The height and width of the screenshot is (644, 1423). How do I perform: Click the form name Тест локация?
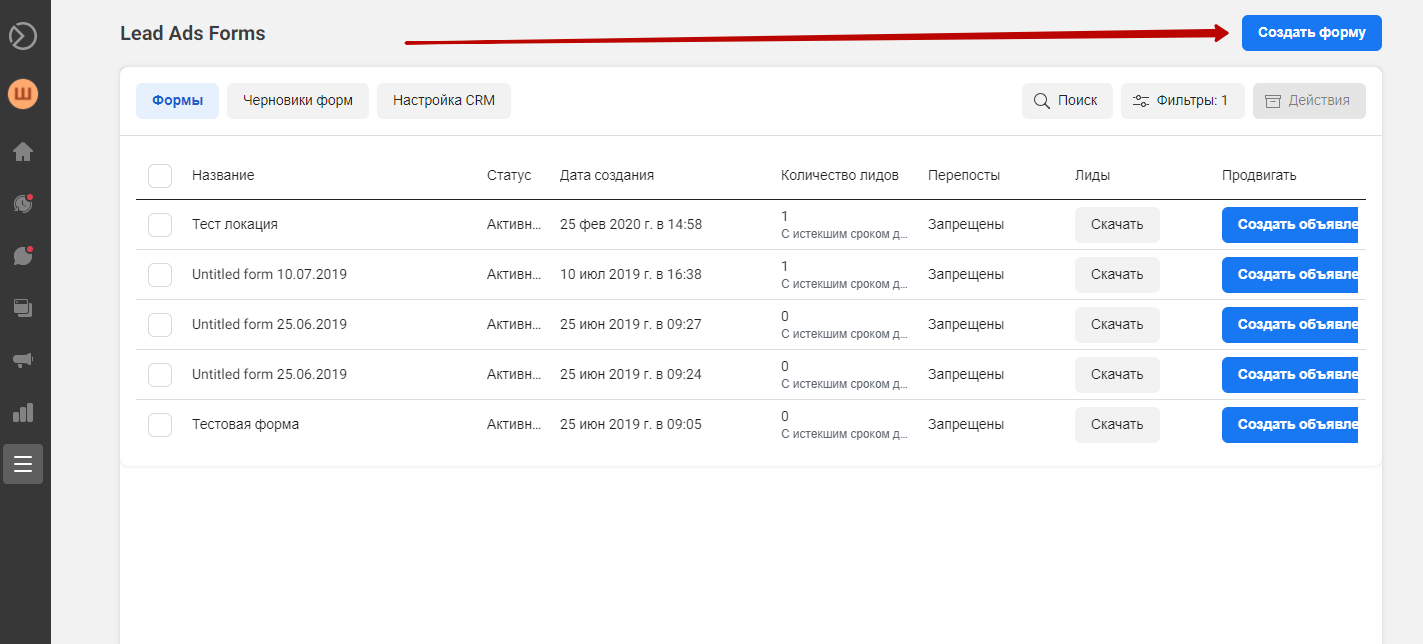click(x=235, y=225)
